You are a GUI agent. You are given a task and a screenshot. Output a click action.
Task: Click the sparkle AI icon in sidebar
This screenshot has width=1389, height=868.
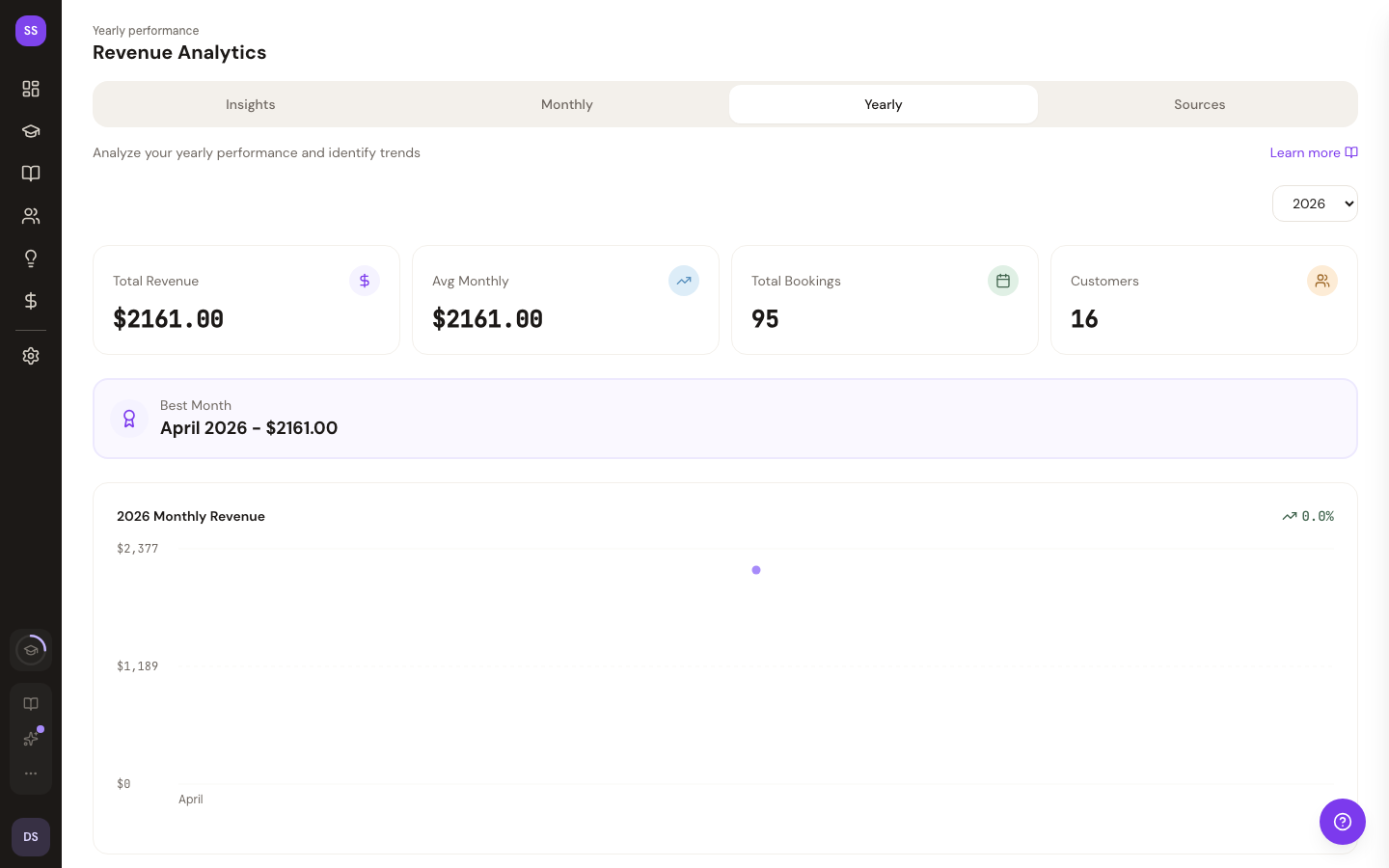pos(31,739)
